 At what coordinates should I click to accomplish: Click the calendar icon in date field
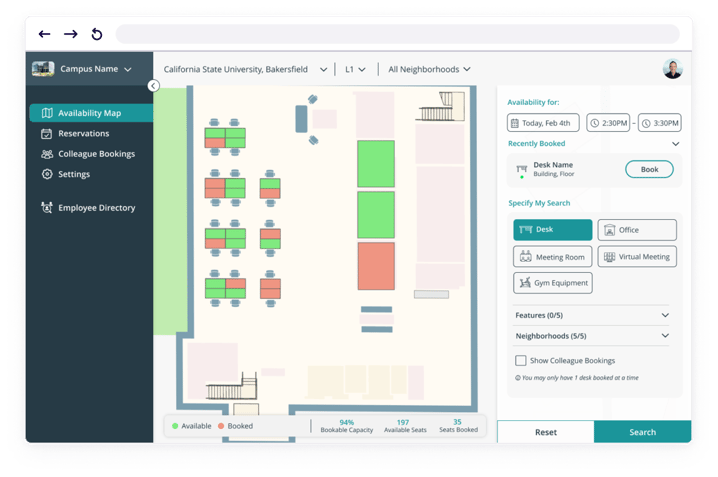coord(515,124)
